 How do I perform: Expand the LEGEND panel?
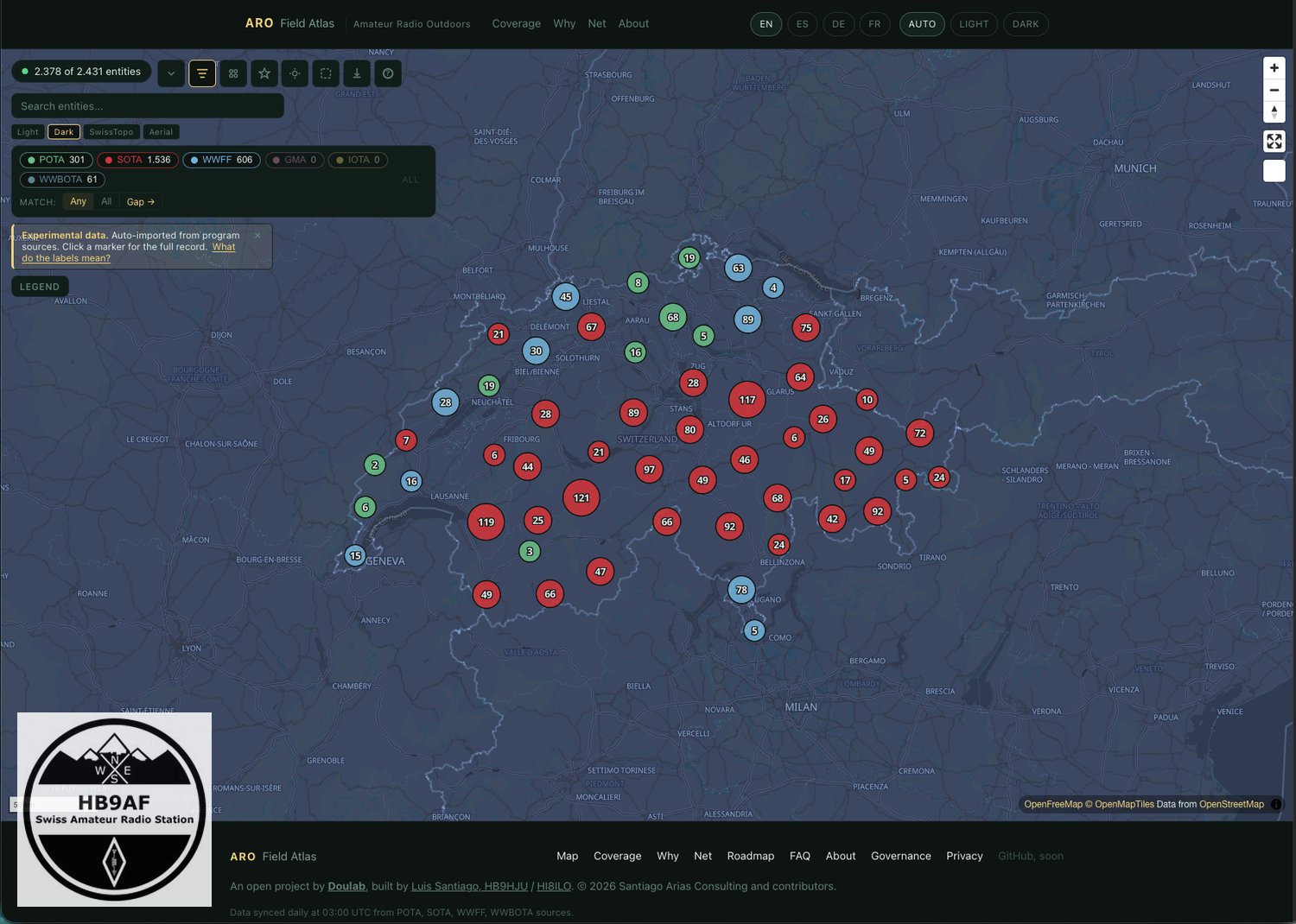point(40,287)
